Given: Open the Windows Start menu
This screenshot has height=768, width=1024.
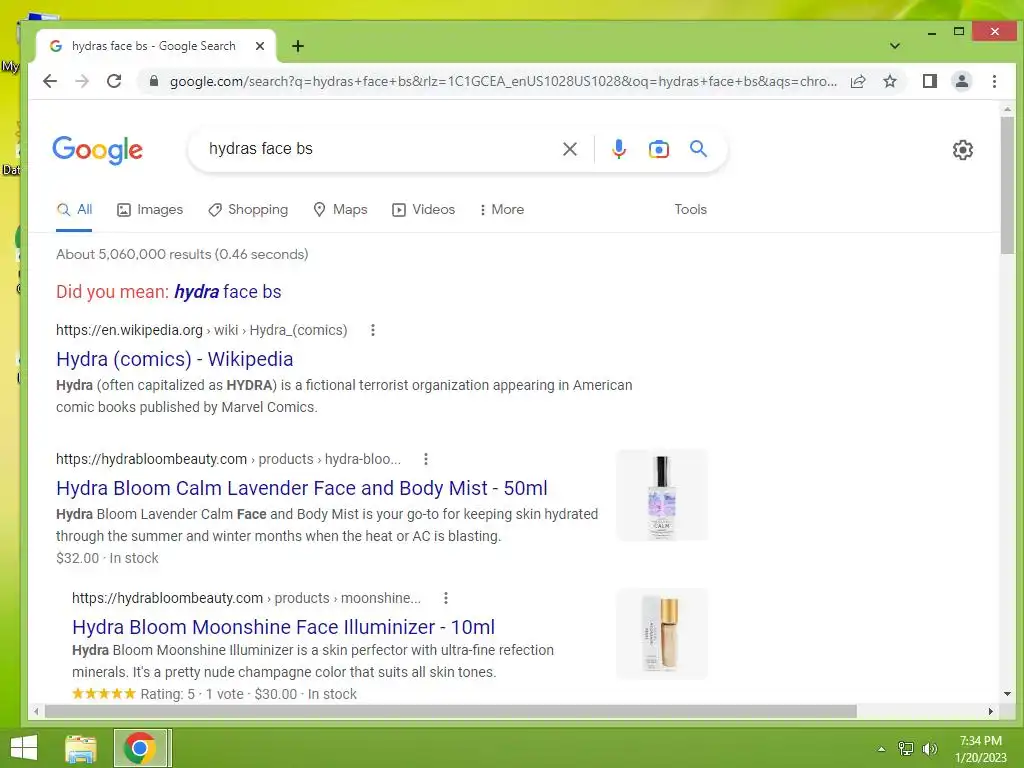Looking at the screenshot, I should 24,748.
